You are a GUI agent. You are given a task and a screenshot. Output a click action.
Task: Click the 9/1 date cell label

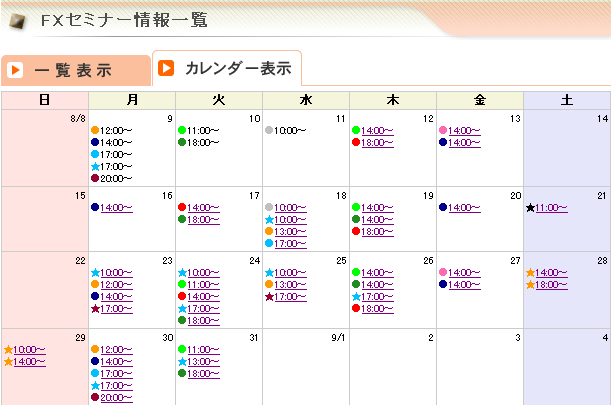tap(338, 337)
